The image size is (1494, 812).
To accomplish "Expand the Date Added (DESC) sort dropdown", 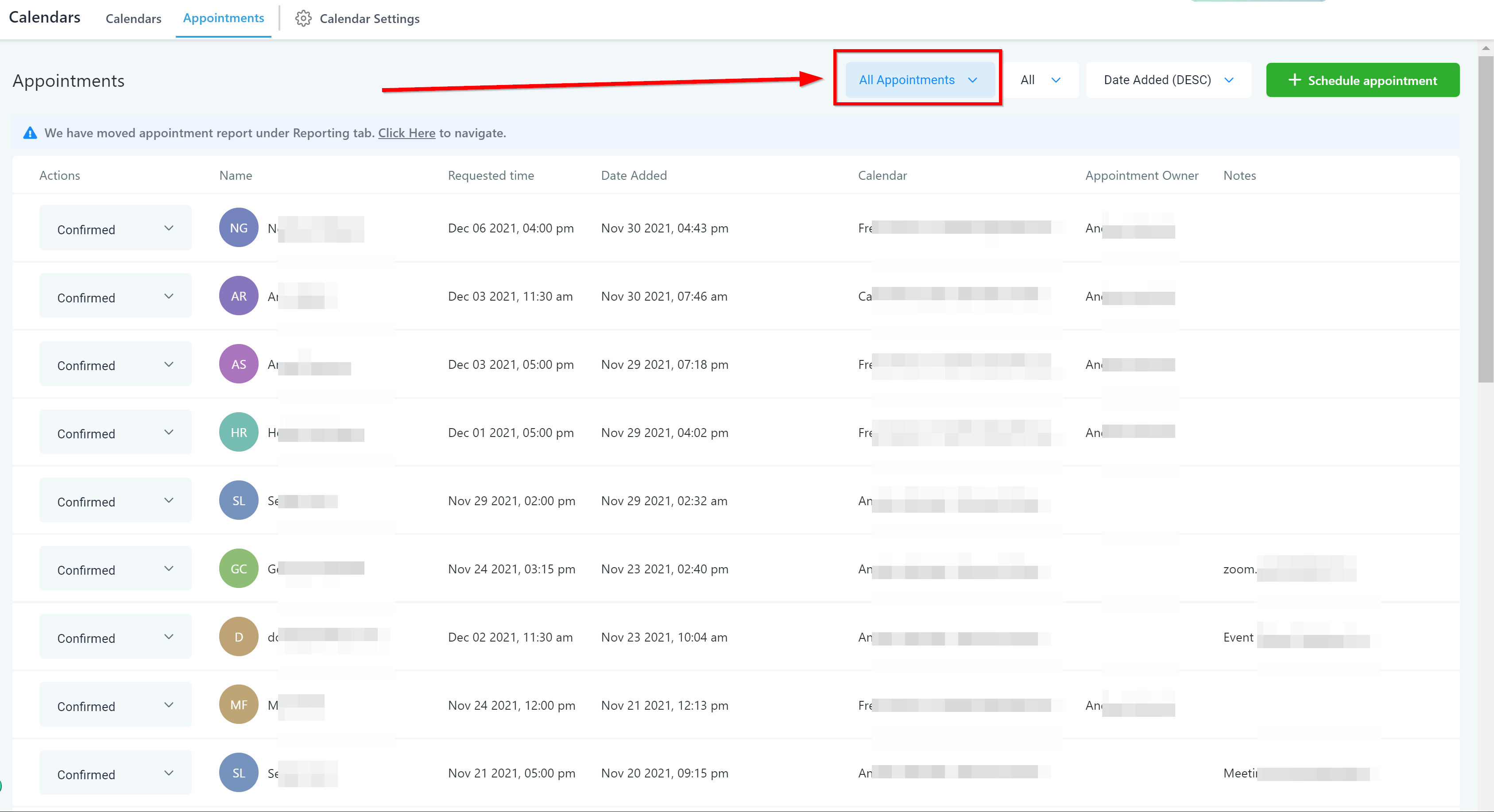I will (x=1168, y=80).
